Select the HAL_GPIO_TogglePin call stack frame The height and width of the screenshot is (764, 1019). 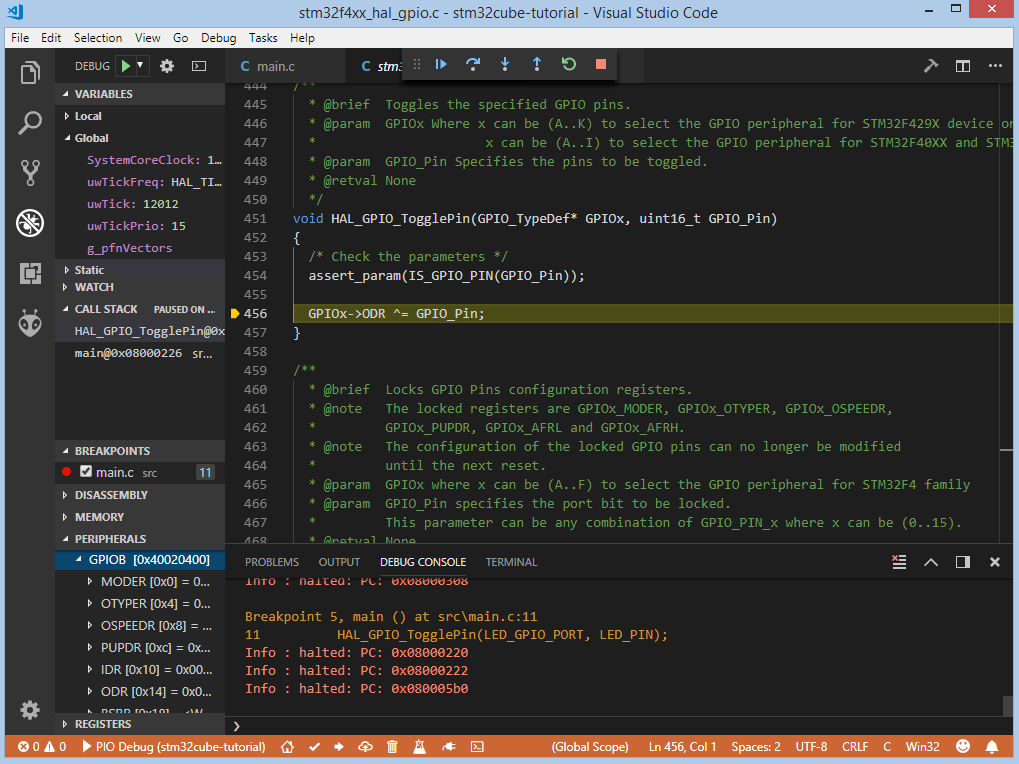point(140,331)
